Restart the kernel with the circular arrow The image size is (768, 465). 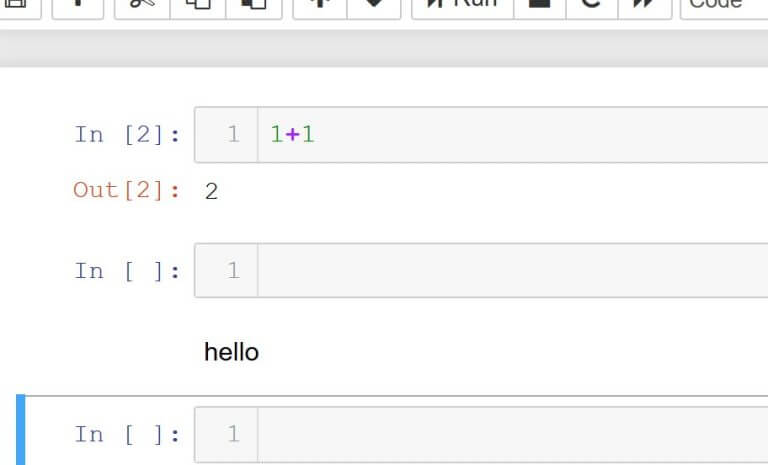[591, 5]
